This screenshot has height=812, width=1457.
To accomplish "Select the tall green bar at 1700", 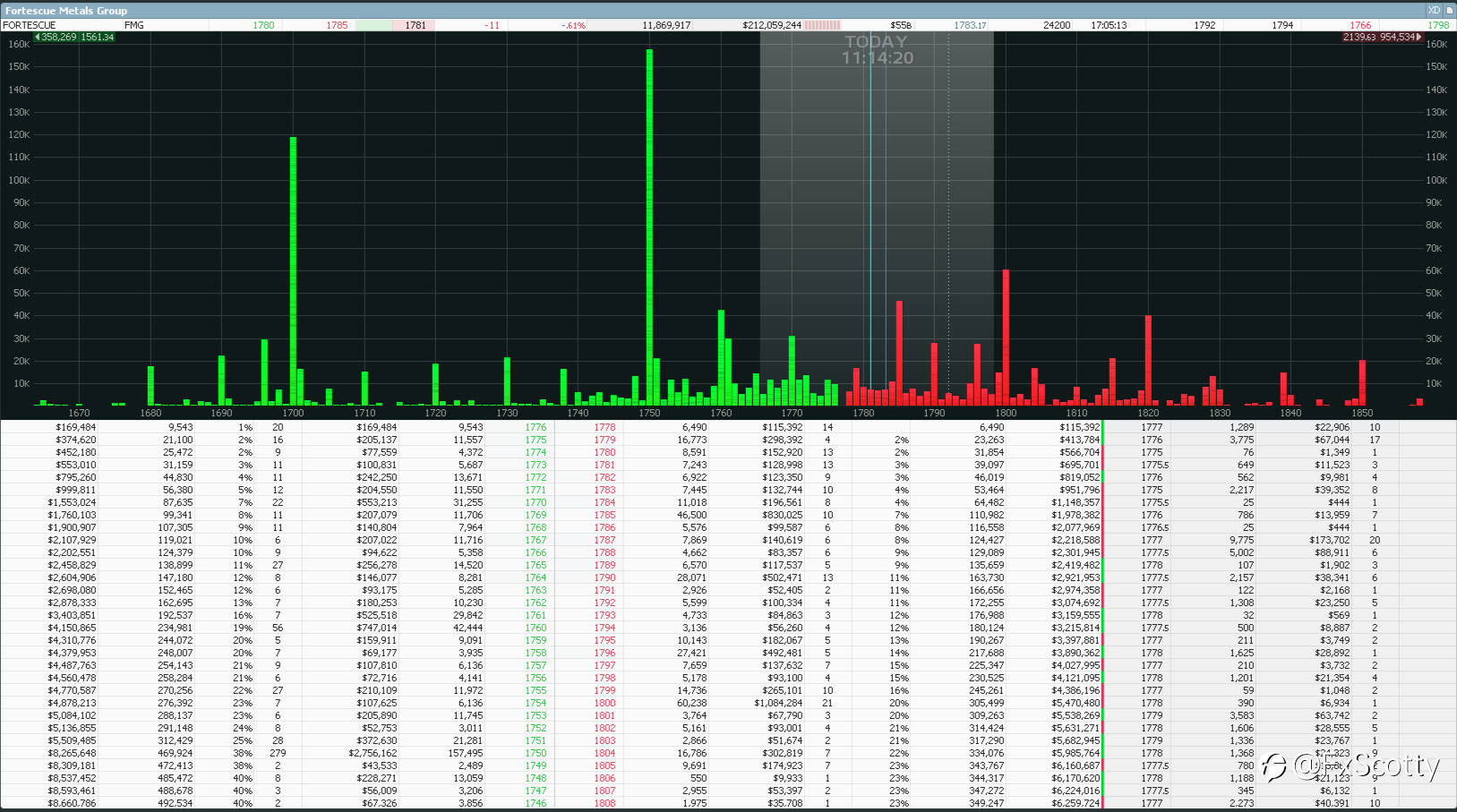I will 293,271.
